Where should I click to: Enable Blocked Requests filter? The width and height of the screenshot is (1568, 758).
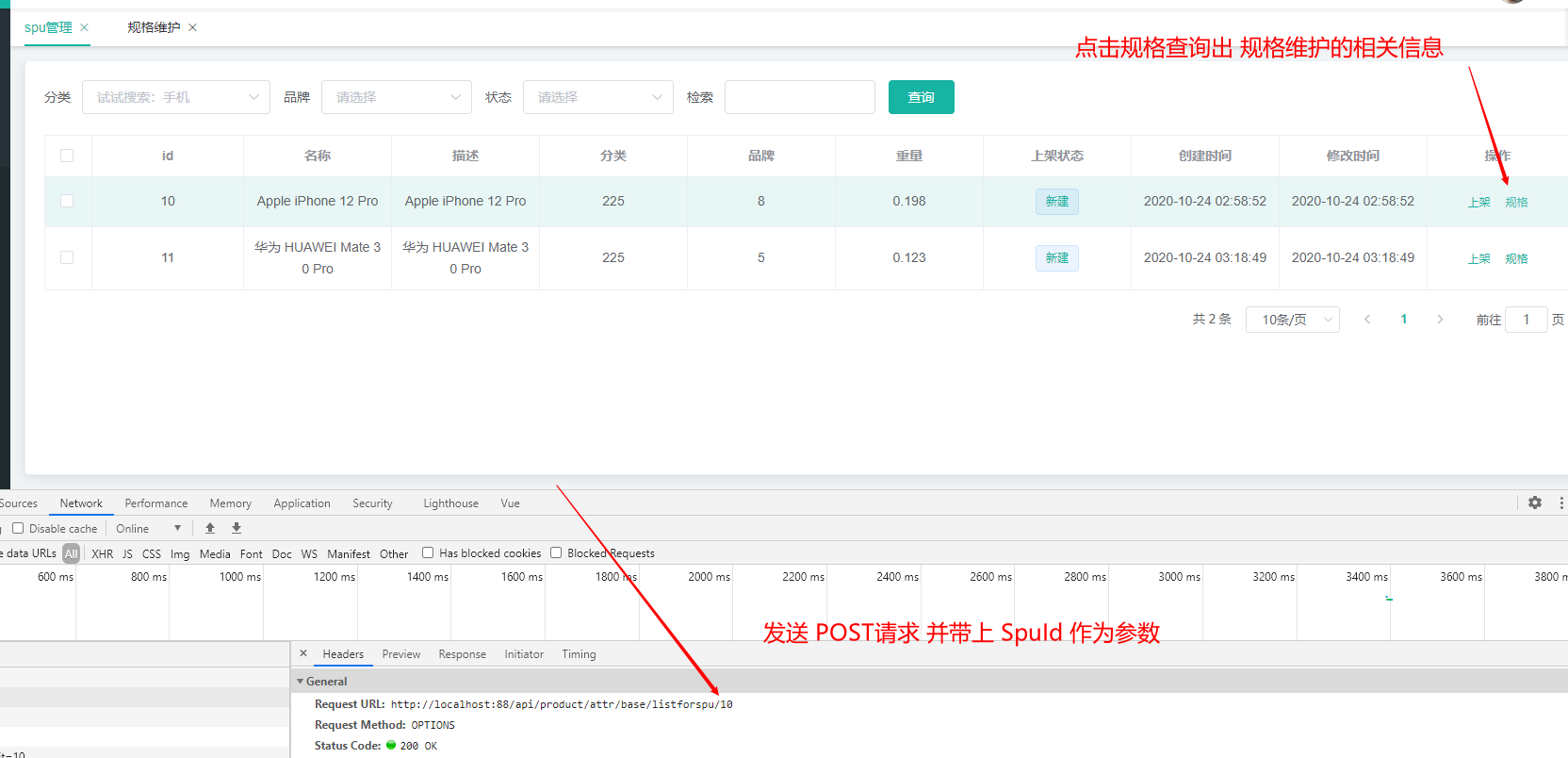pos(556,552)
